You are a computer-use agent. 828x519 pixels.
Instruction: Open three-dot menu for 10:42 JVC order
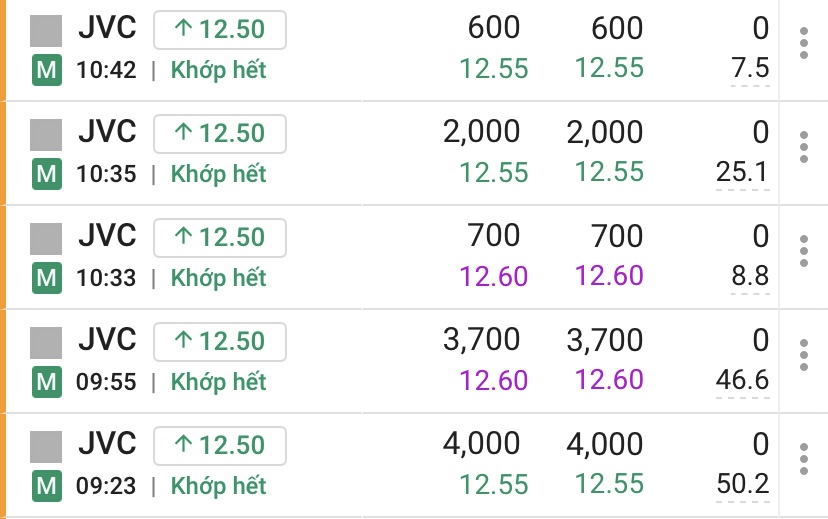803,44
